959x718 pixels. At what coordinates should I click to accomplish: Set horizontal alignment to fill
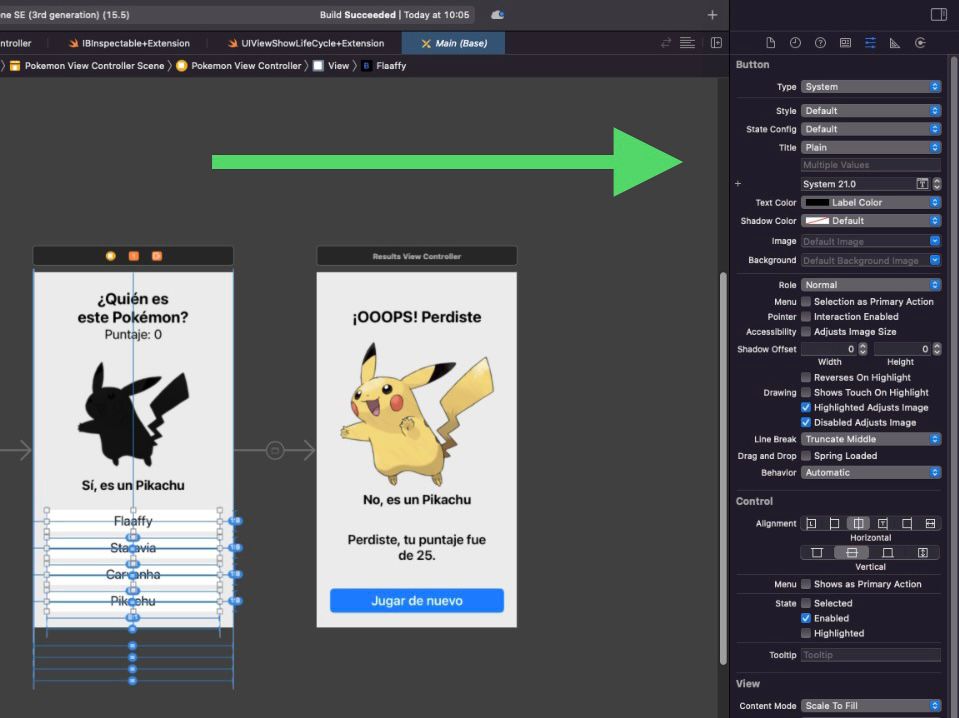pyautogui.click(x=930, y=524)
